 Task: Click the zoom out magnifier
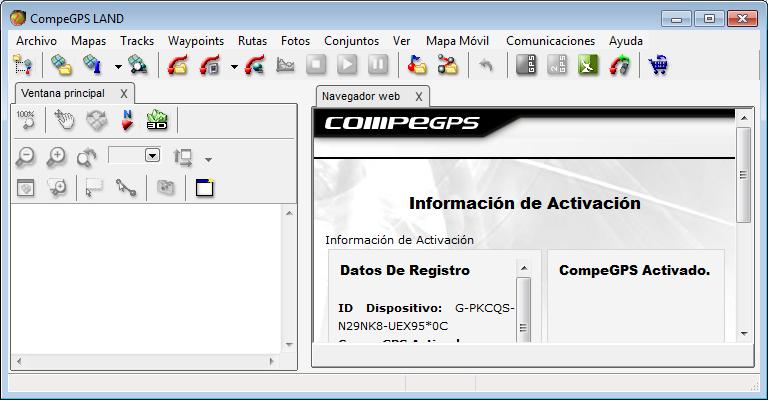[x=26, y=157]
